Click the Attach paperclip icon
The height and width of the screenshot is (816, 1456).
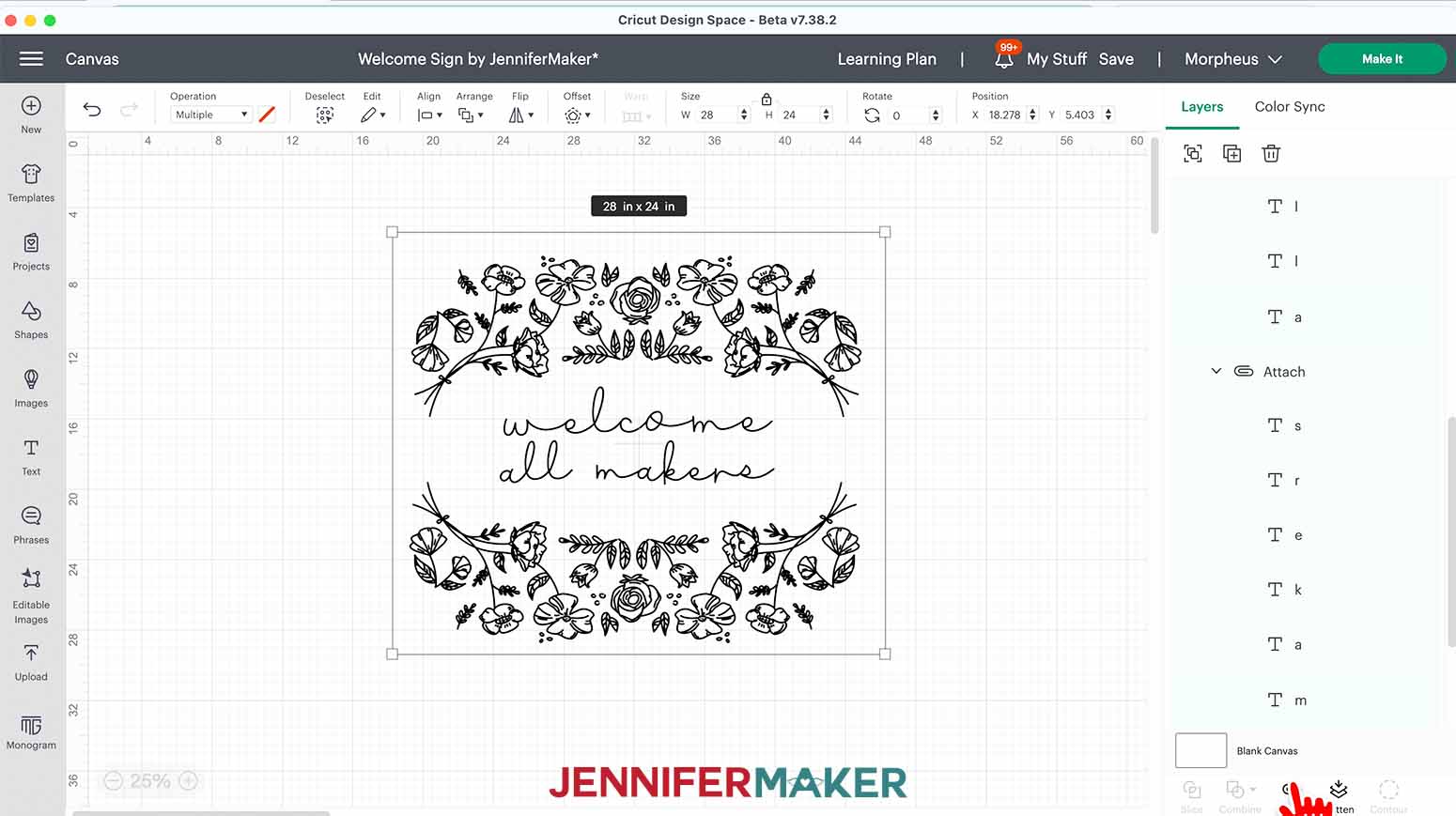pyautogui.click(x=1244, y=371)
